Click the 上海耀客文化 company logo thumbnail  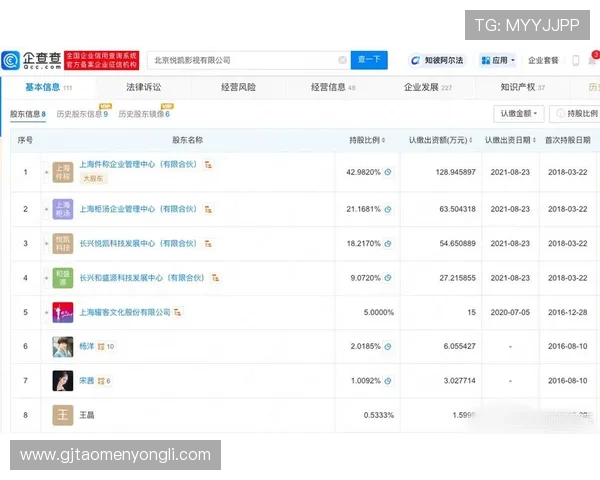[x=63, y=312]
